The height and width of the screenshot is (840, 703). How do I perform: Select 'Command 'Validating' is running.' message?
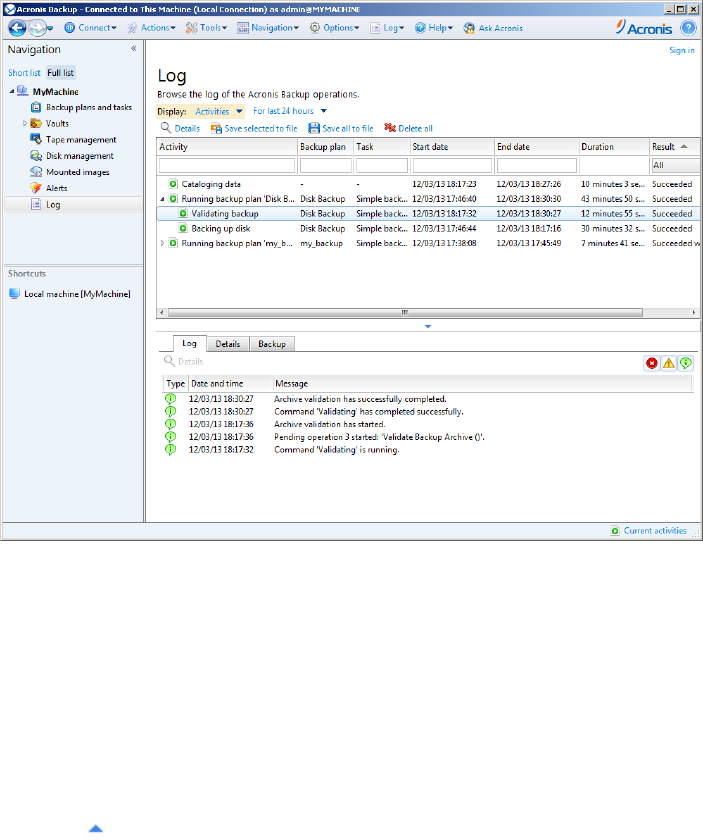tap(336, 450)
